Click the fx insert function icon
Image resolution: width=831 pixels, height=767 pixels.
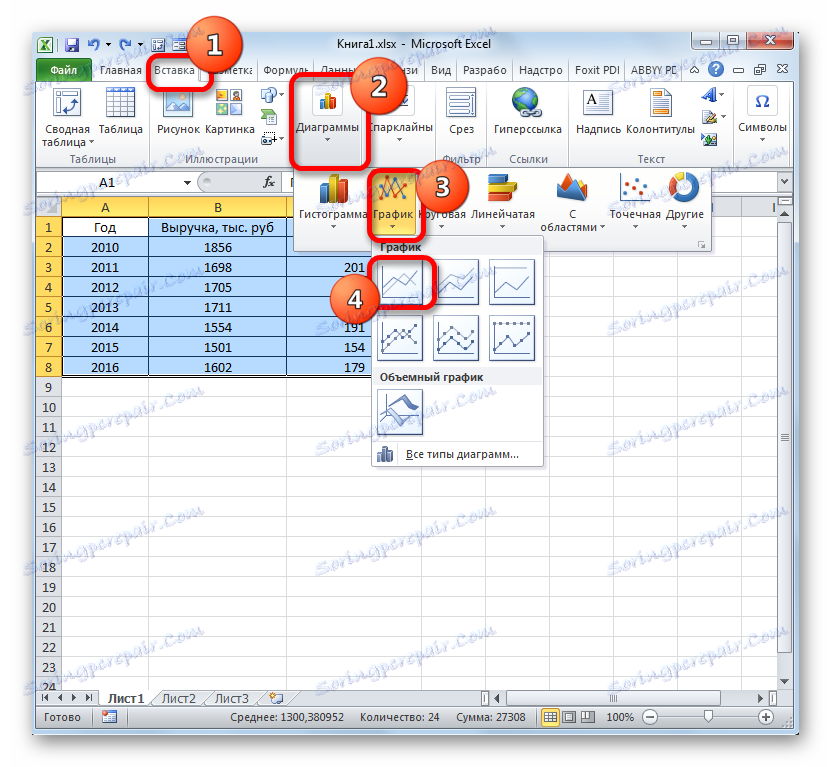pyautogui.click(x=269, y=182)
